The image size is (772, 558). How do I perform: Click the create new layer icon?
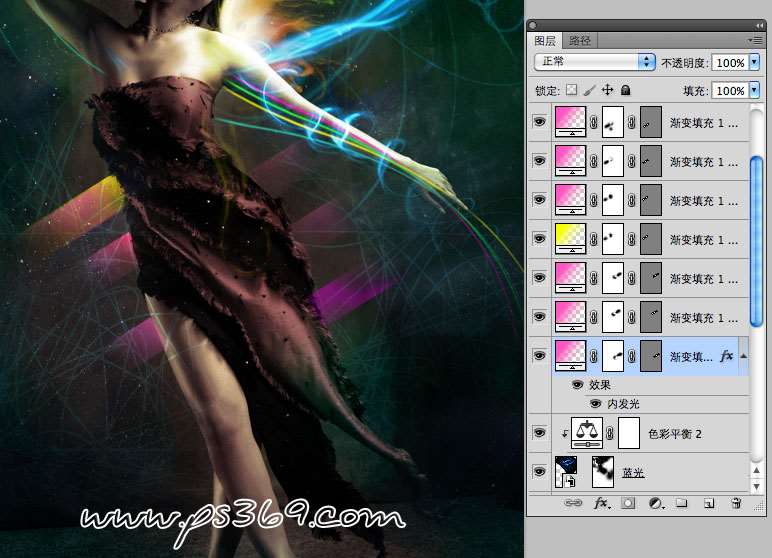pyautogui.click(x=708, y=502)
